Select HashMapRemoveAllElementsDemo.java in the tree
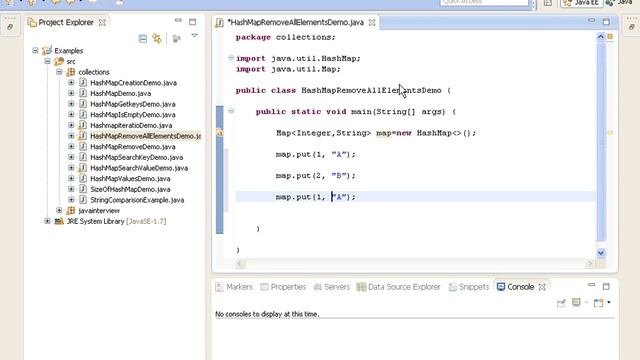640x360 pixels. (145, 136)
